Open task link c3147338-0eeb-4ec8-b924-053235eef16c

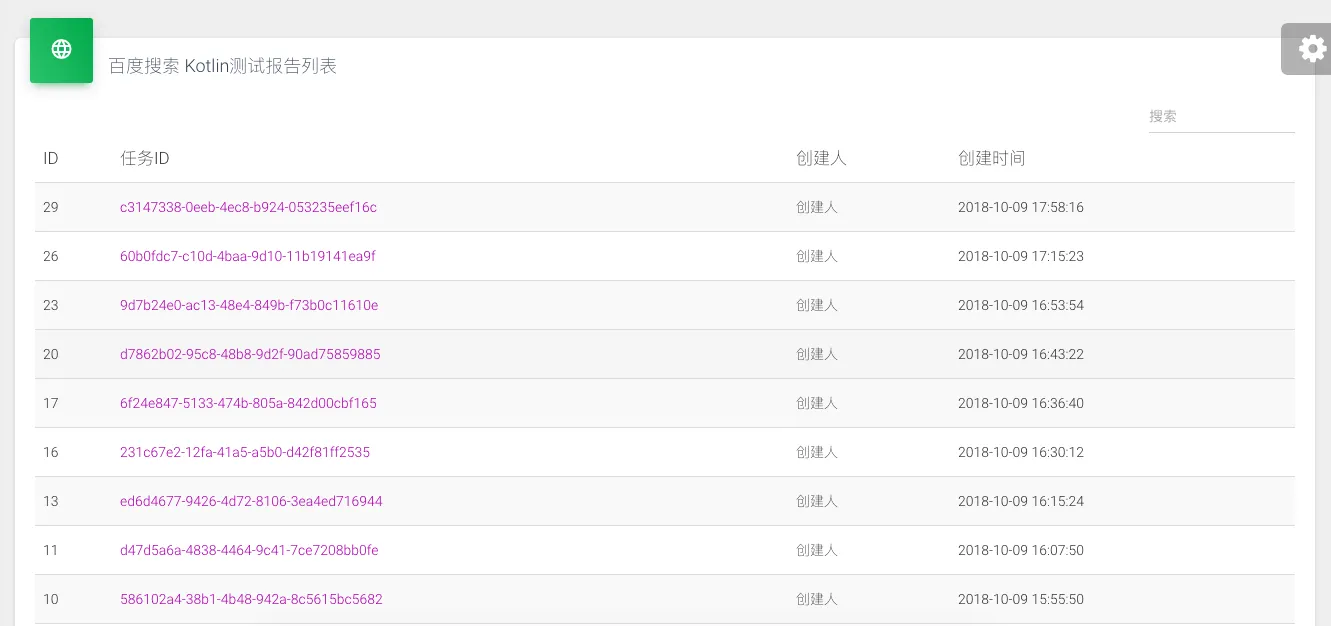pos(248,207)
